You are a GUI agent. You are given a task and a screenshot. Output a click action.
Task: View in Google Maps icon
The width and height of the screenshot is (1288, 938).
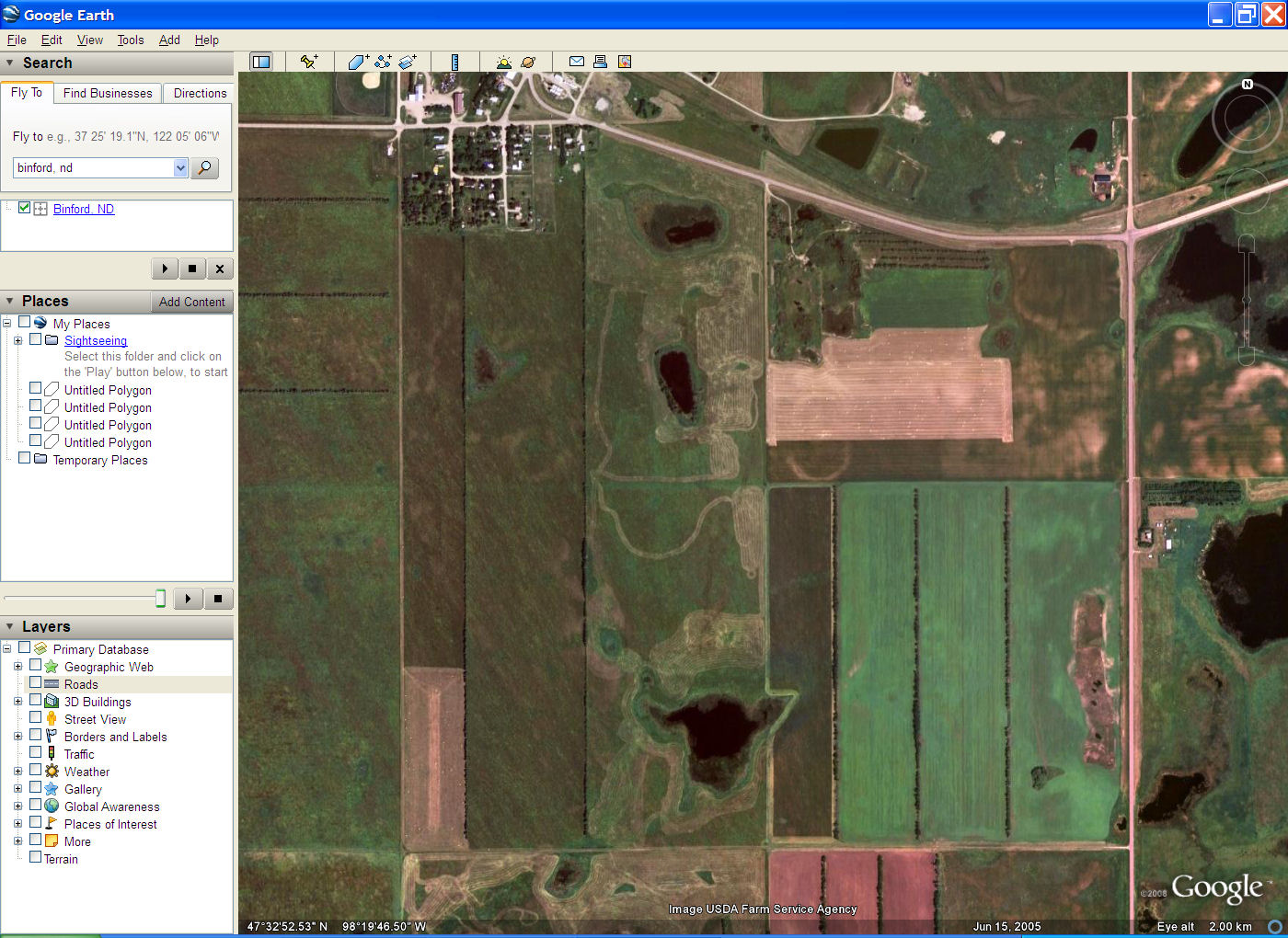625,62
